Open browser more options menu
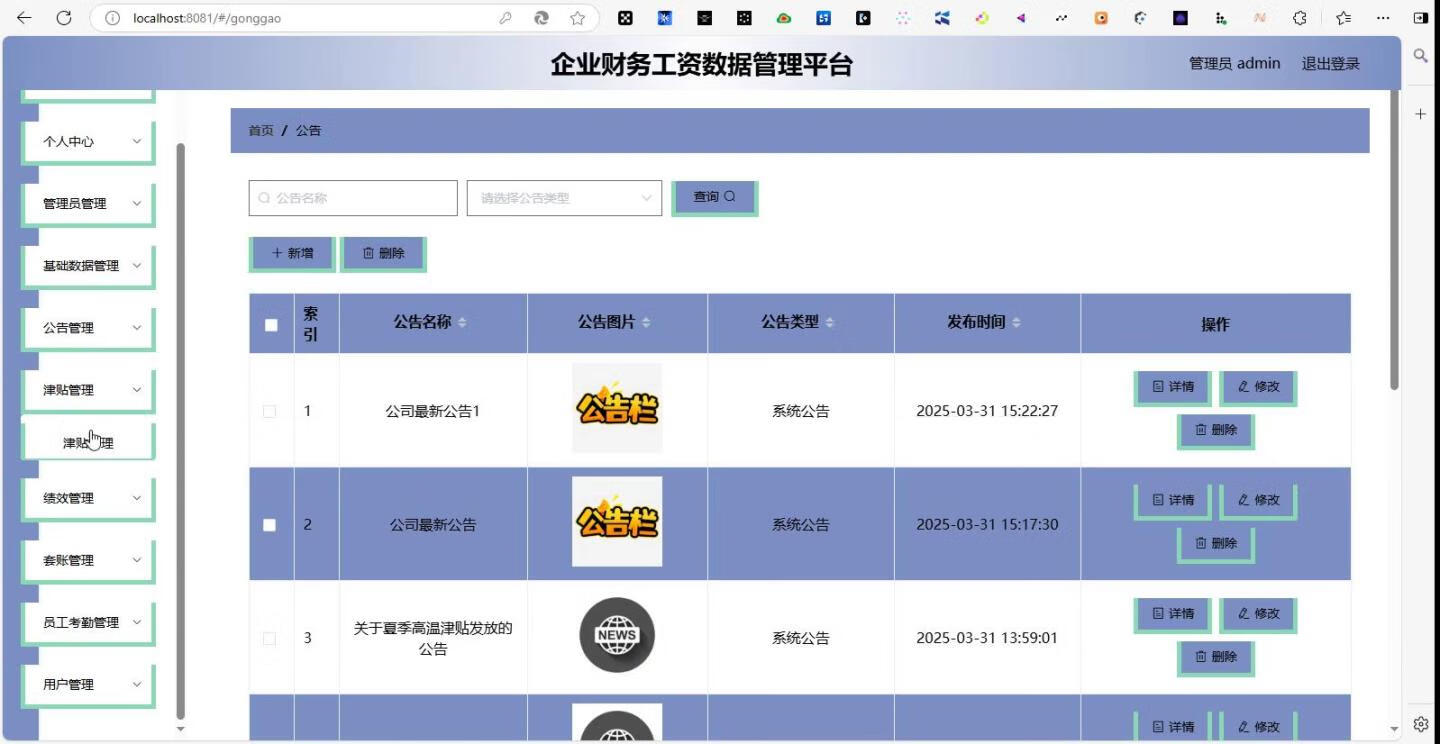Screen dimensions: 1440x744 coord(1383,18)
